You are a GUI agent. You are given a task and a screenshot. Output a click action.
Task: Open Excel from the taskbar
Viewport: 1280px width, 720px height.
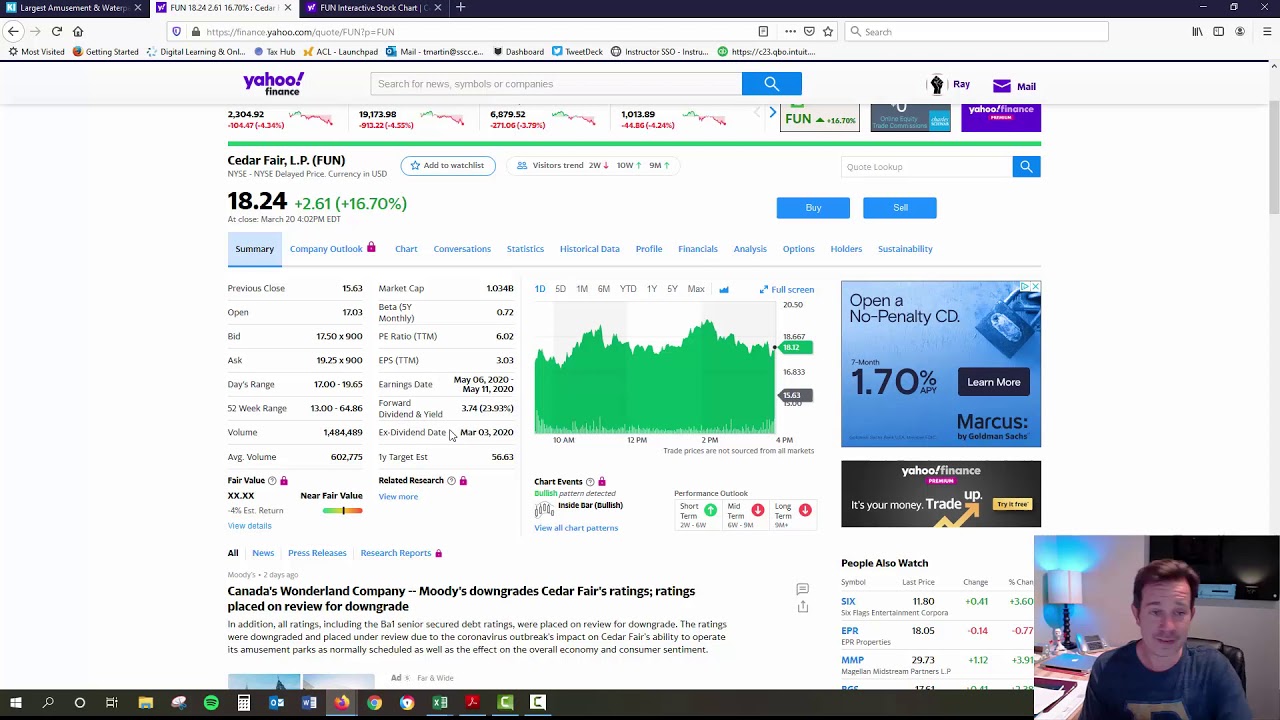coord(440,703)
